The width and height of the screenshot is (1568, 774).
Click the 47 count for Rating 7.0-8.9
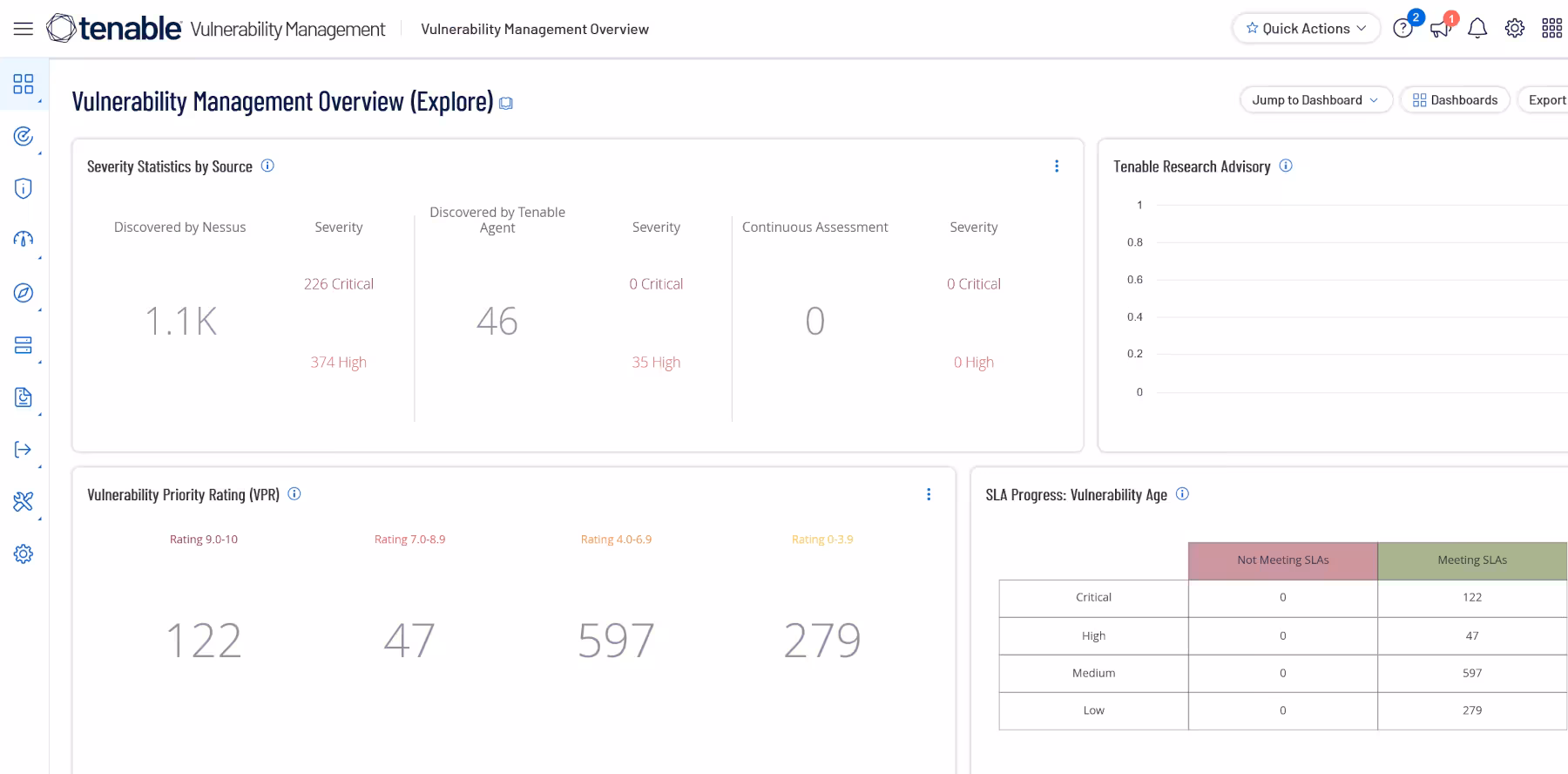coord(409,641)
